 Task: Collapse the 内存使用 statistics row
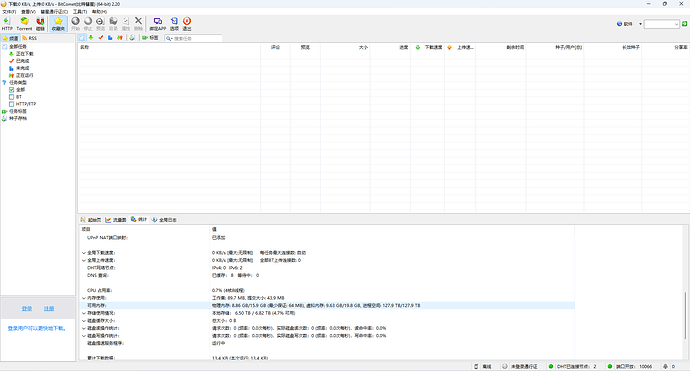pyautogui.click(x=84, y=298)
